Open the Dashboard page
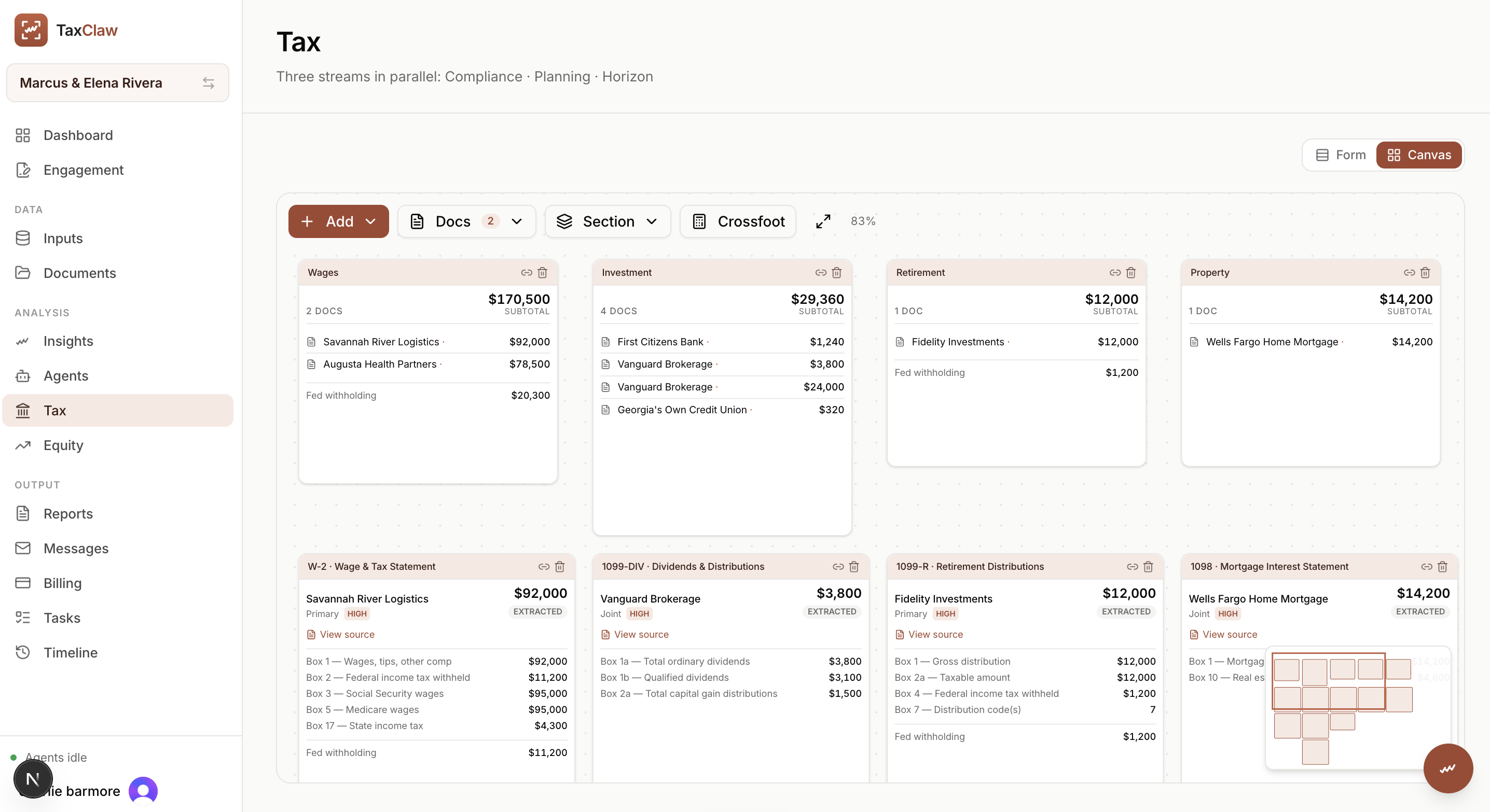The width and height of the screenshot is (1490, 812). click(x=118, y=135)
